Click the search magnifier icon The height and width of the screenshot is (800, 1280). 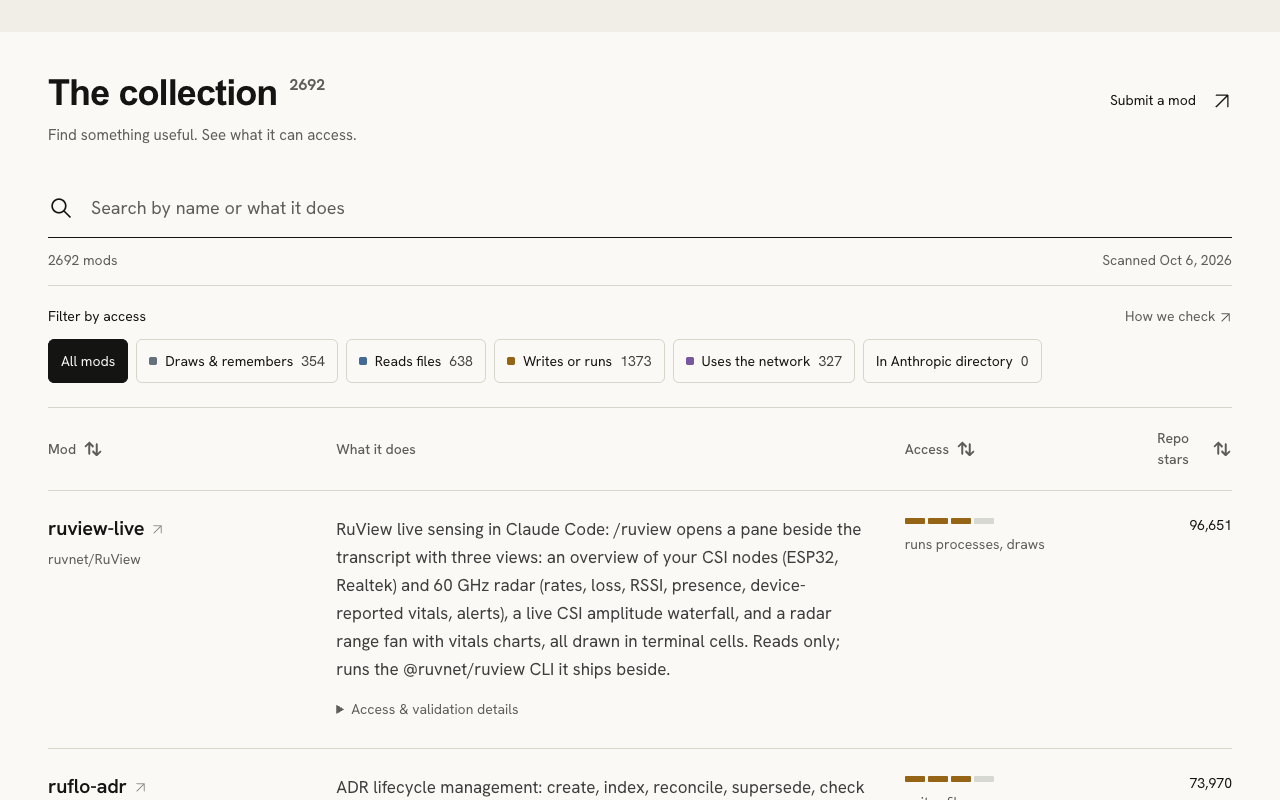click(61, 208)
